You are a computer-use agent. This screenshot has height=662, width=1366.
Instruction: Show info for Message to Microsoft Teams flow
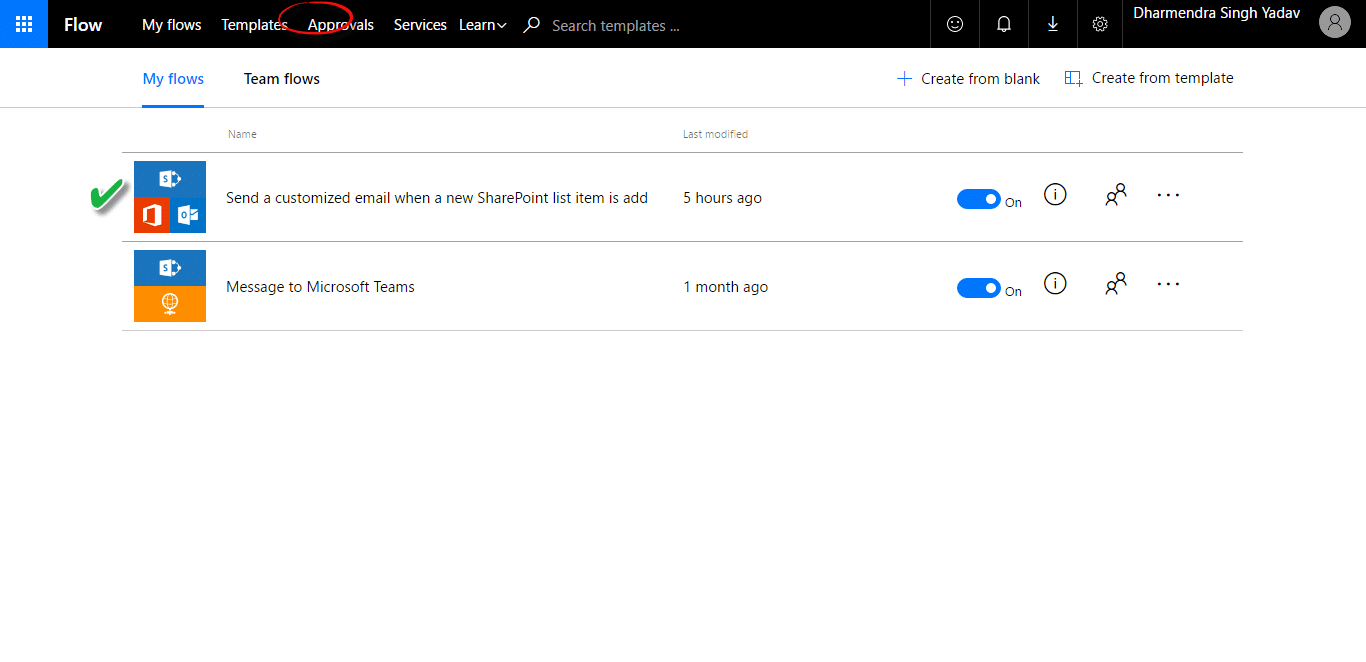(1054, 284)
